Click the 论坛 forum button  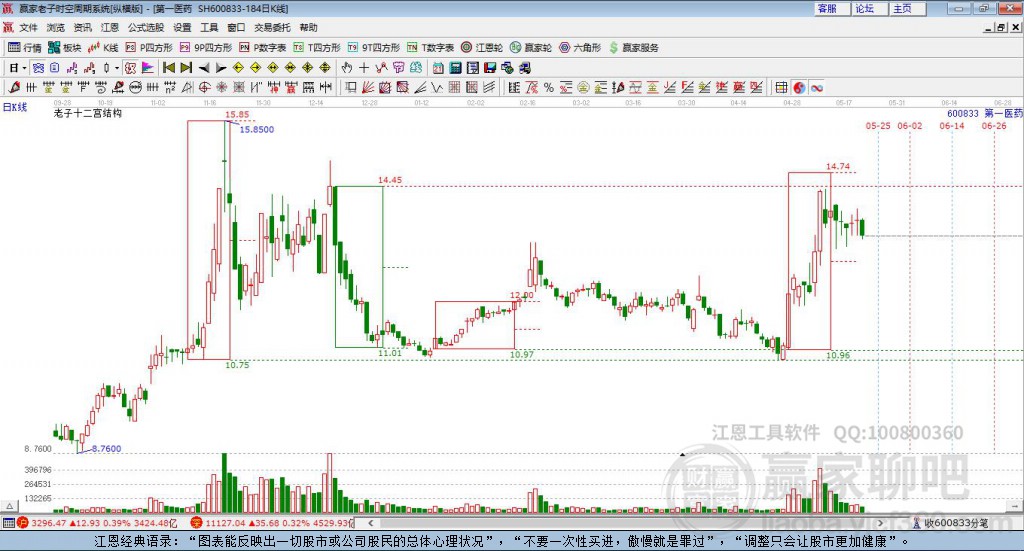click(x=869, y=8)
